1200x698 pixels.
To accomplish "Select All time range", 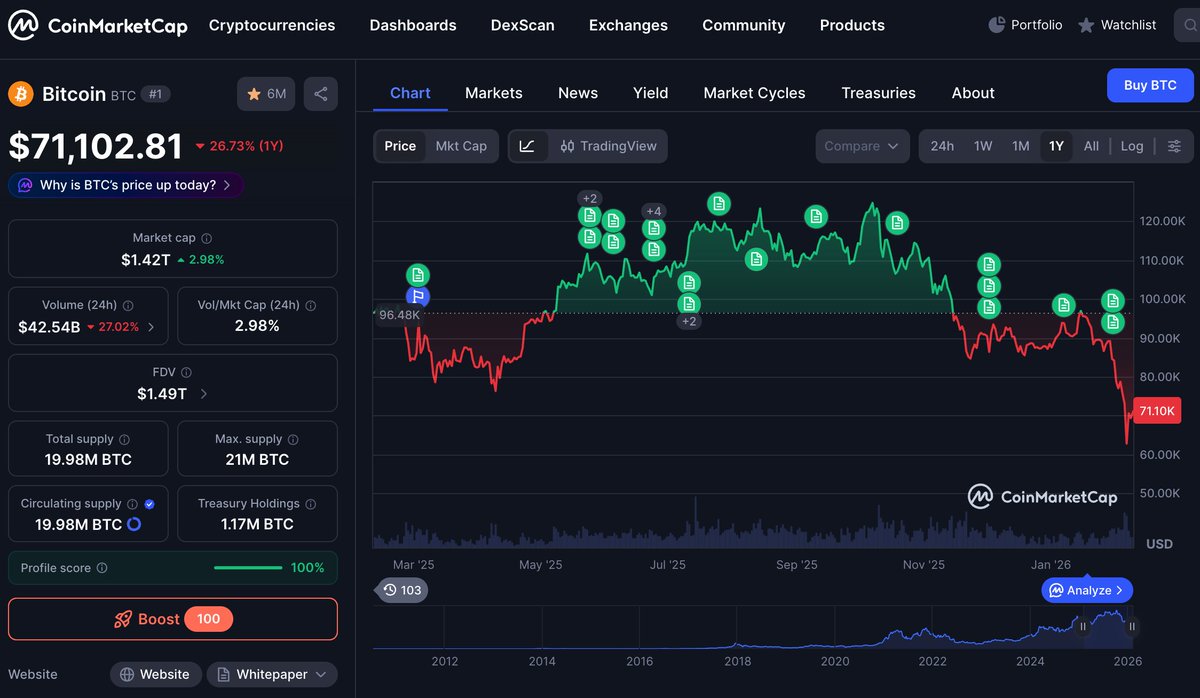I will 1091,146.
